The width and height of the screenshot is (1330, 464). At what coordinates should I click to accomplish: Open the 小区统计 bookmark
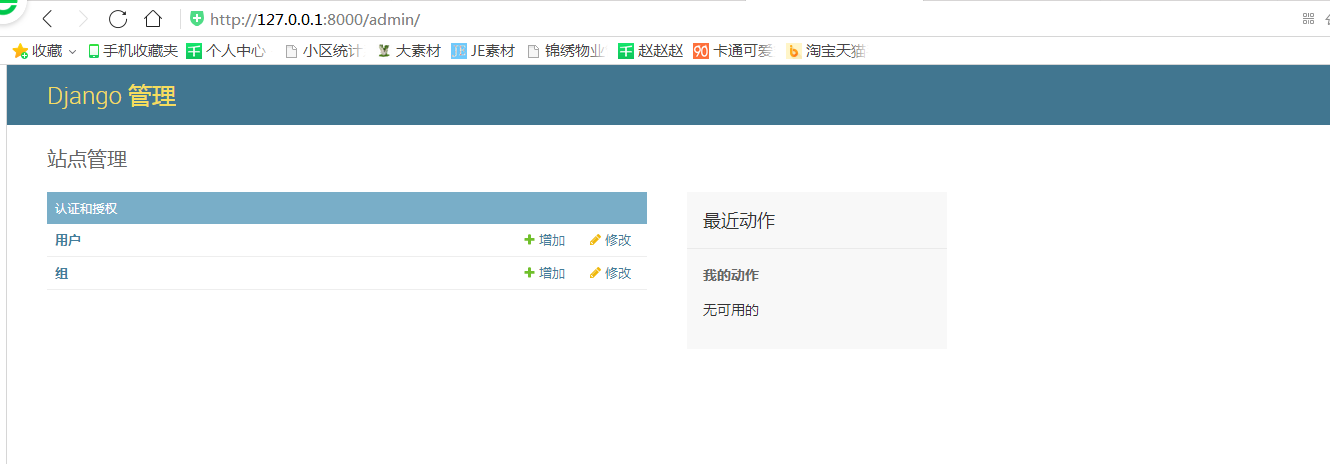coord(323,51)
